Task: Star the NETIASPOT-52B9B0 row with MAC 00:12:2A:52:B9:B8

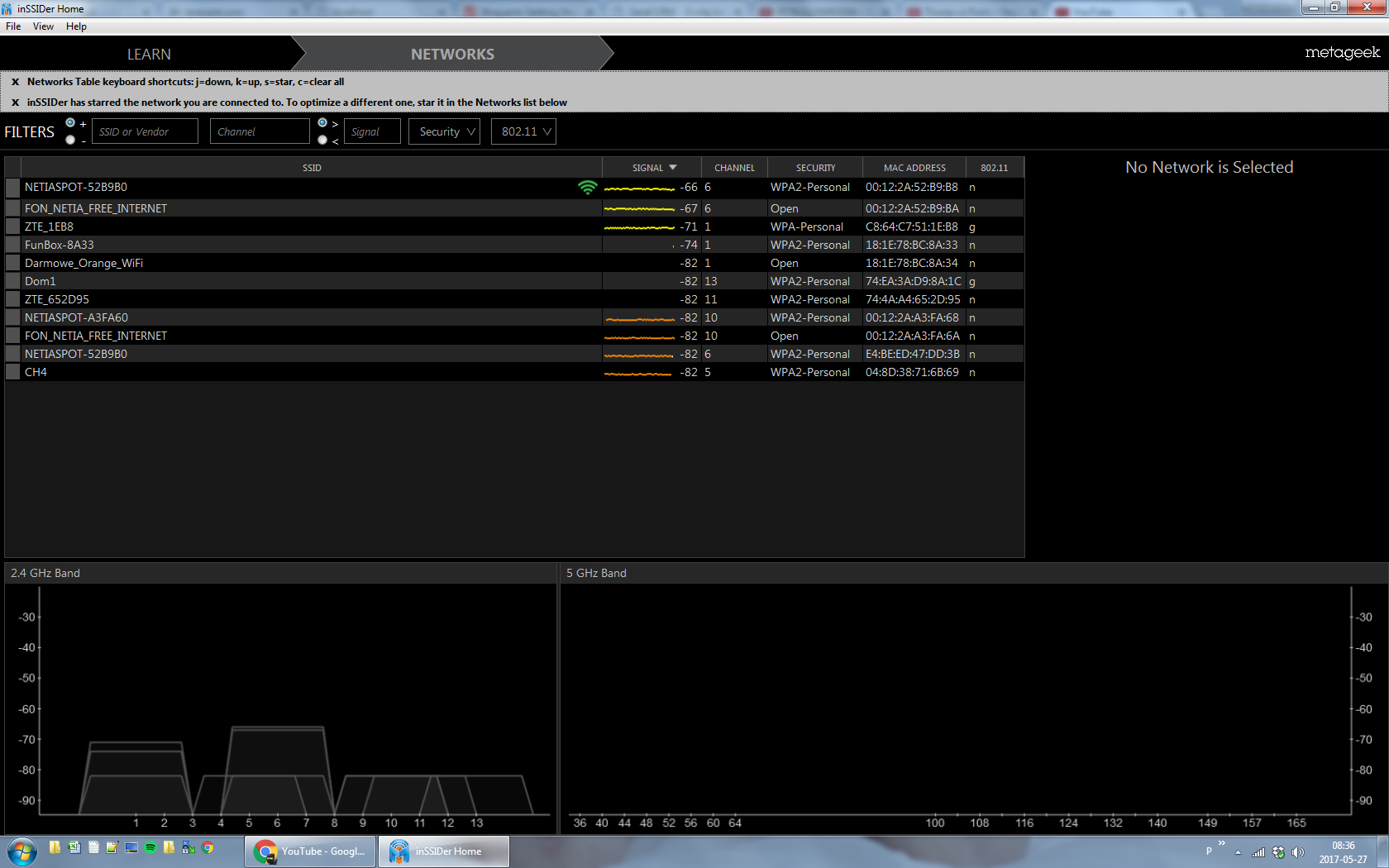Action: coord(12,188)
